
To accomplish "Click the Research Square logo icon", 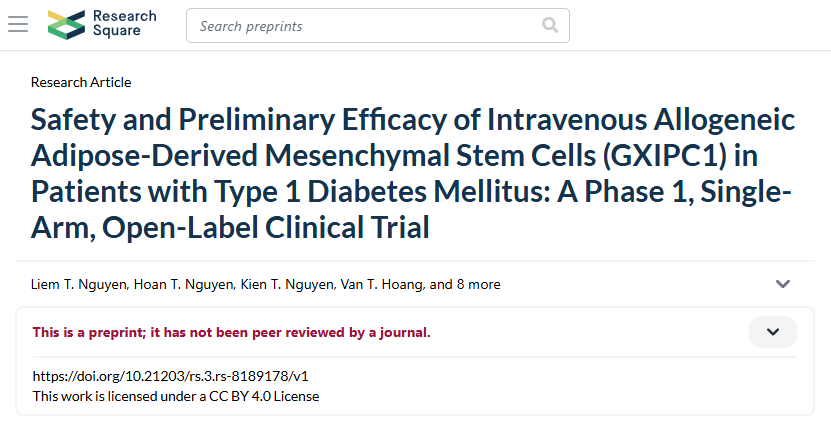I will 67,24.
